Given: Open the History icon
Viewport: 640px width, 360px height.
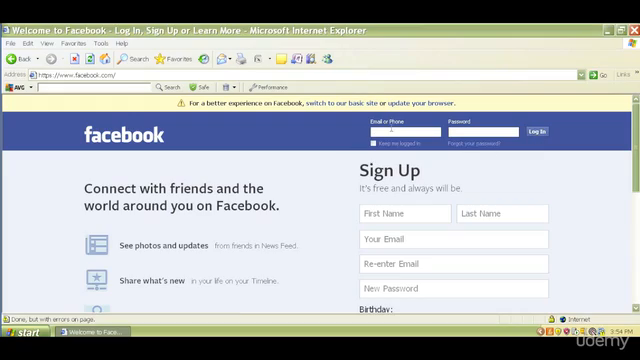Looking at the screenshot, I should pos(204,59).
